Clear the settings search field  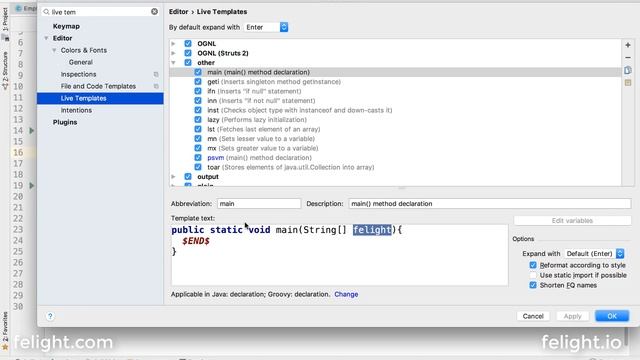tap(154, 12)
